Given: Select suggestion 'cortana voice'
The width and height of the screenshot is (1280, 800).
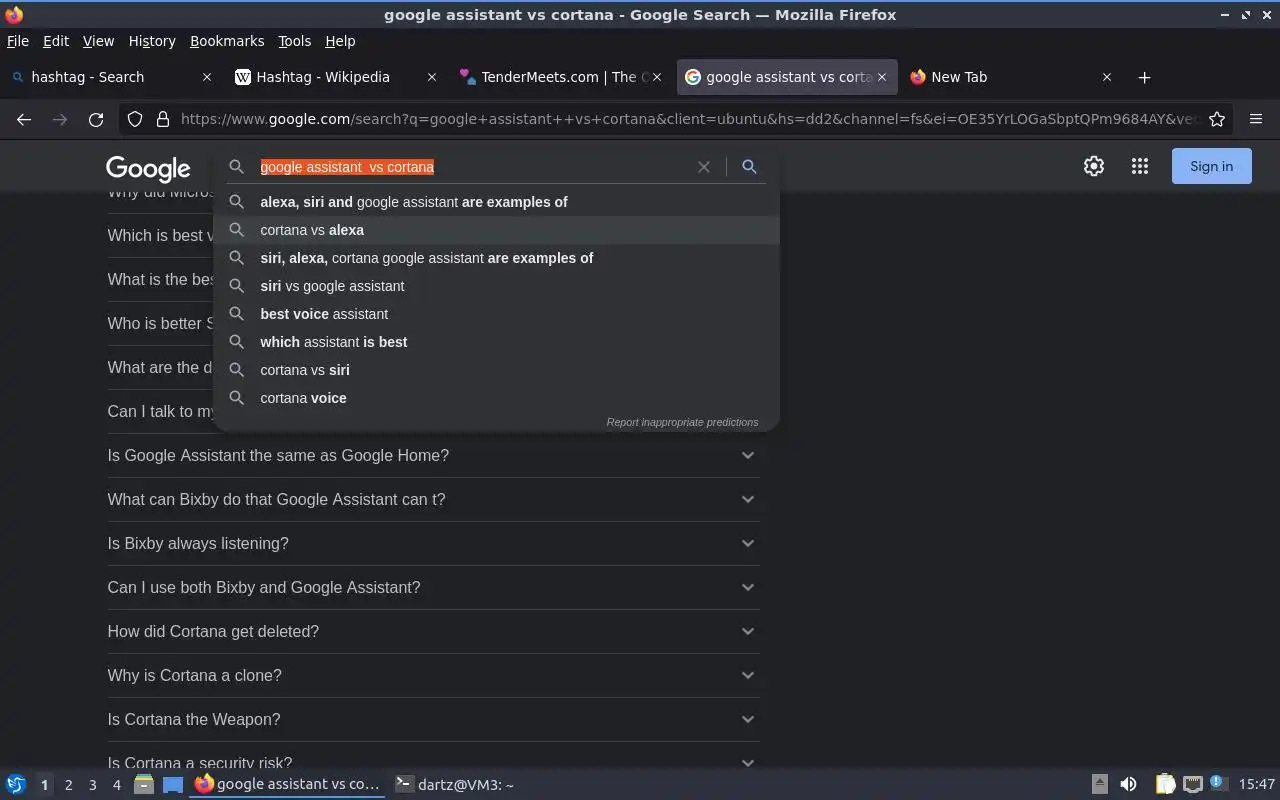Looking at the screenshot, I should click(x=497, y=398).
